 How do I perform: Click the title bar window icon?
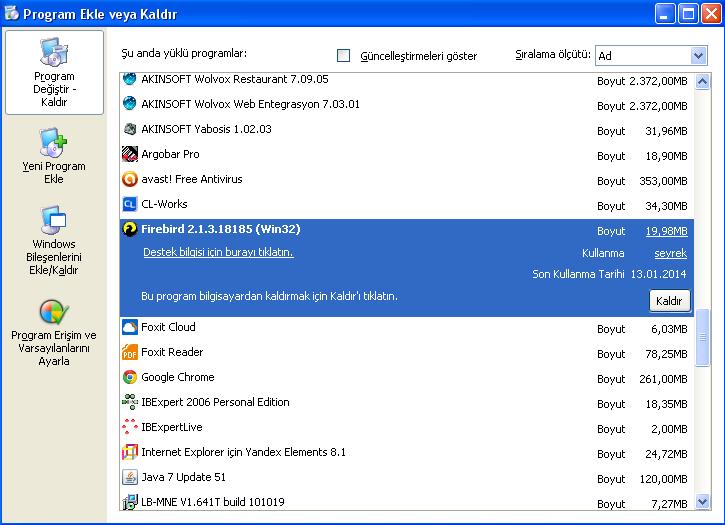(11, 13)
